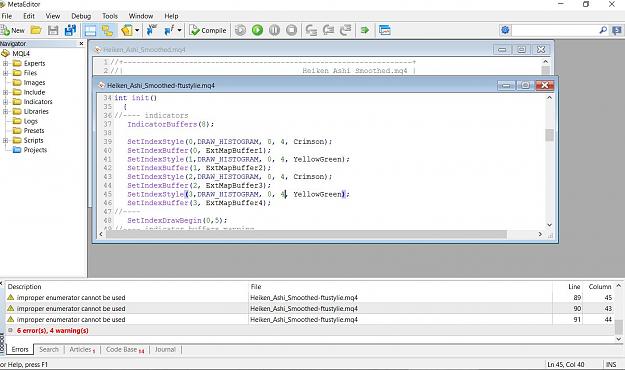Expand the Scripts folder
Screen dimensions: 625x370
tap(6, 140)
